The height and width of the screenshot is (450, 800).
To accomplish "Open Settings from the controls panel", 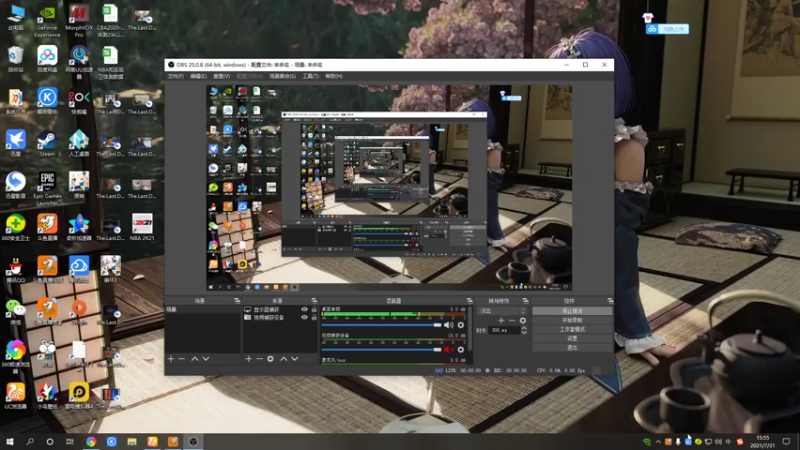I will [572, 338].
